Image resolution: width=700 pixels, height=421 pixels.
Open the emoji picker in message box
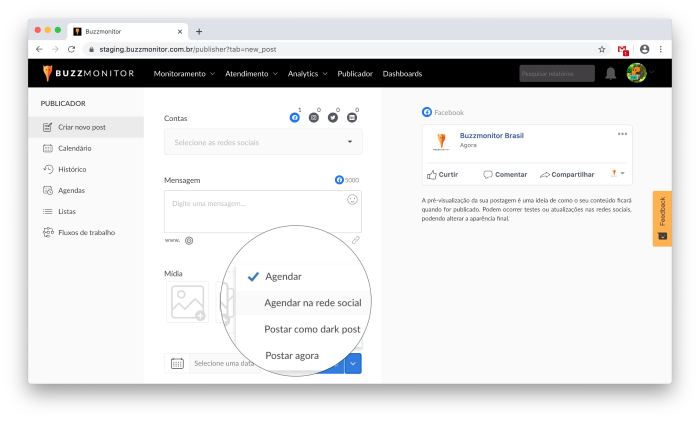click(x=352, y=200)
